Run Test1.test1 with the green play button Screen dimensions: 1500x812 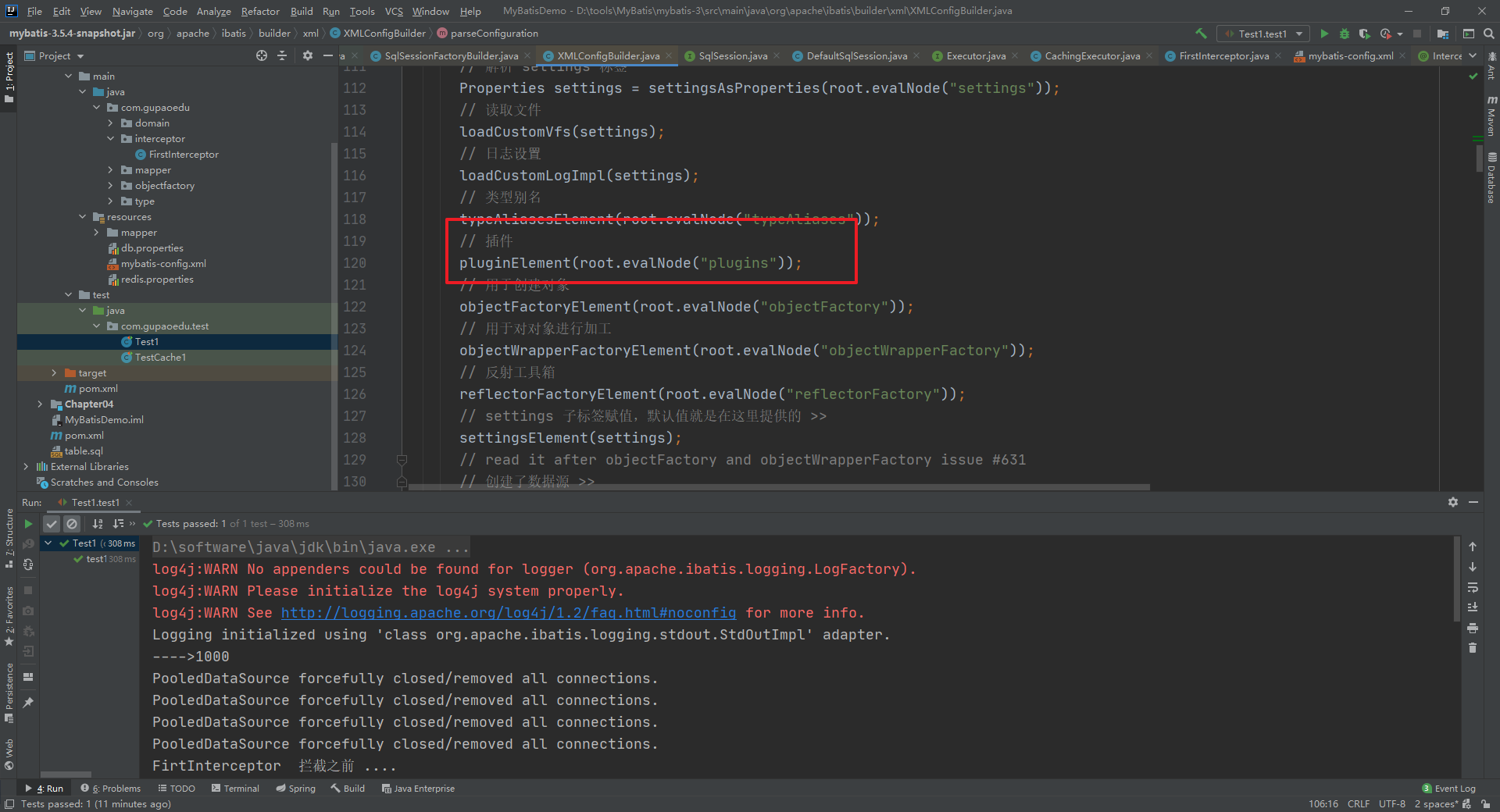[1324, 34]
